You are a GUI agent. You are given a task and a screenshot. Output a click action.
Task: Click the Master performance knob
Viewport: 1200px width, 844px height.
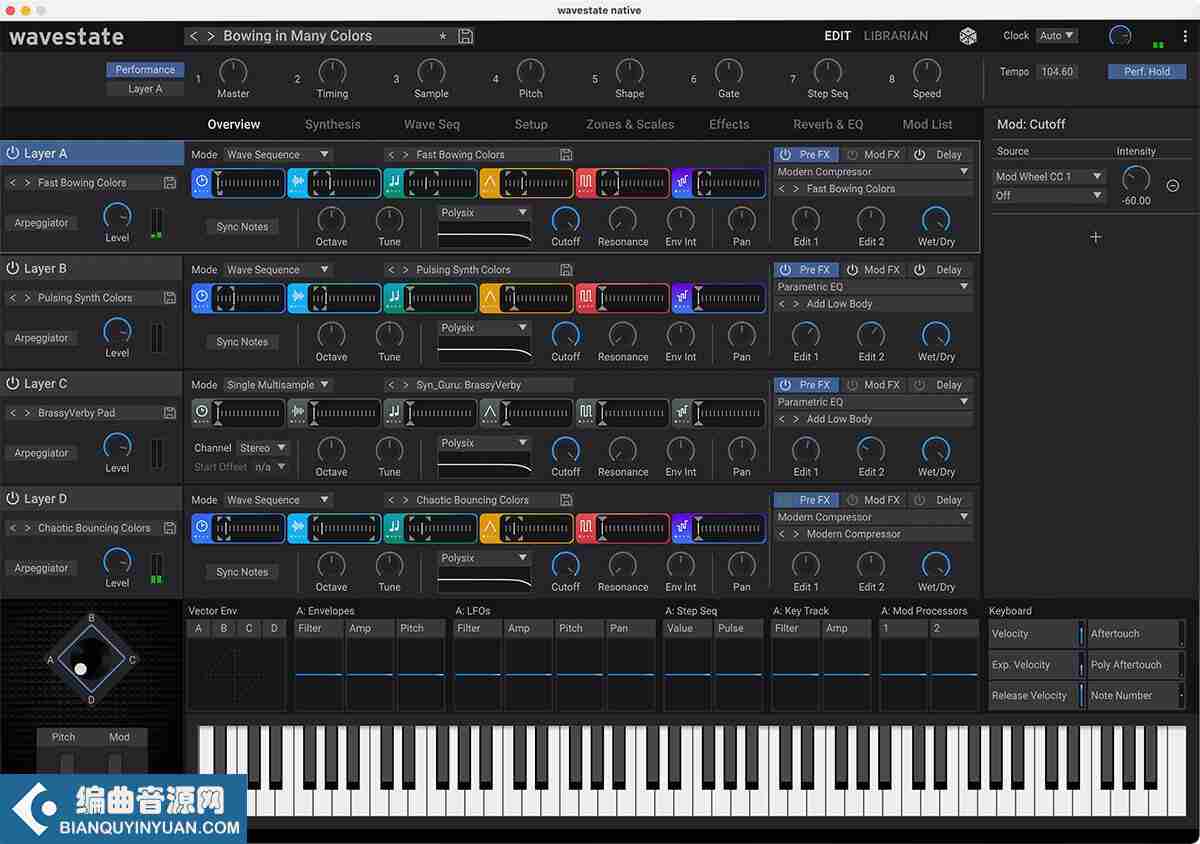point(232,71)
